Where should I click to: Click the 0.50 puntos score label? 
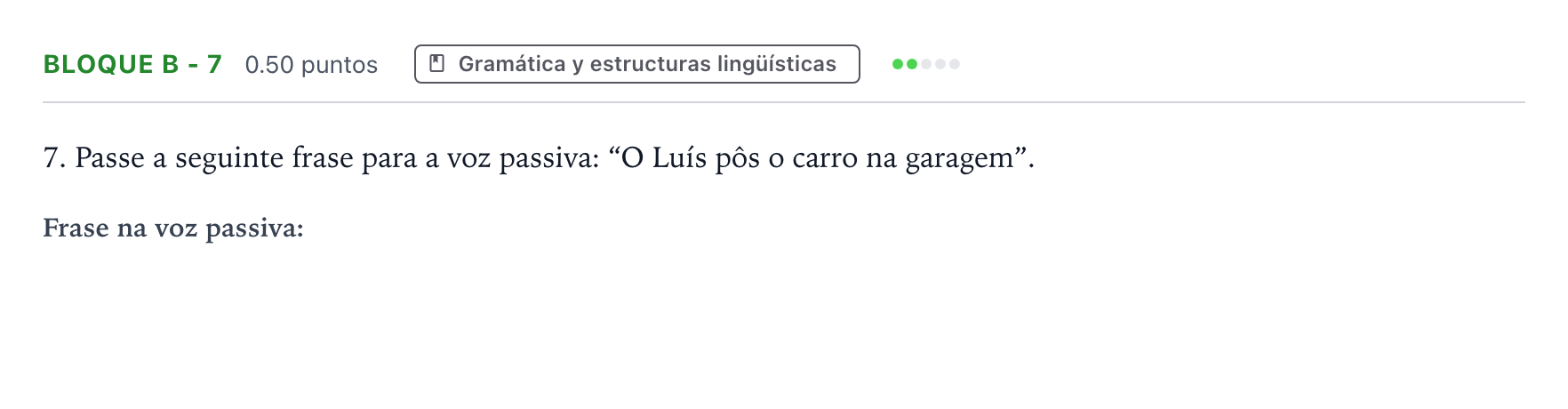311,65
